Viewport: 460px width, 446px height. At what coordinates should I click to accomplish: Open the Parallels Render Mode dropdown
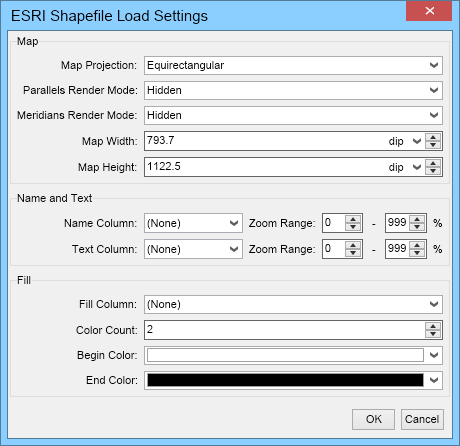[x=293, y=90]
